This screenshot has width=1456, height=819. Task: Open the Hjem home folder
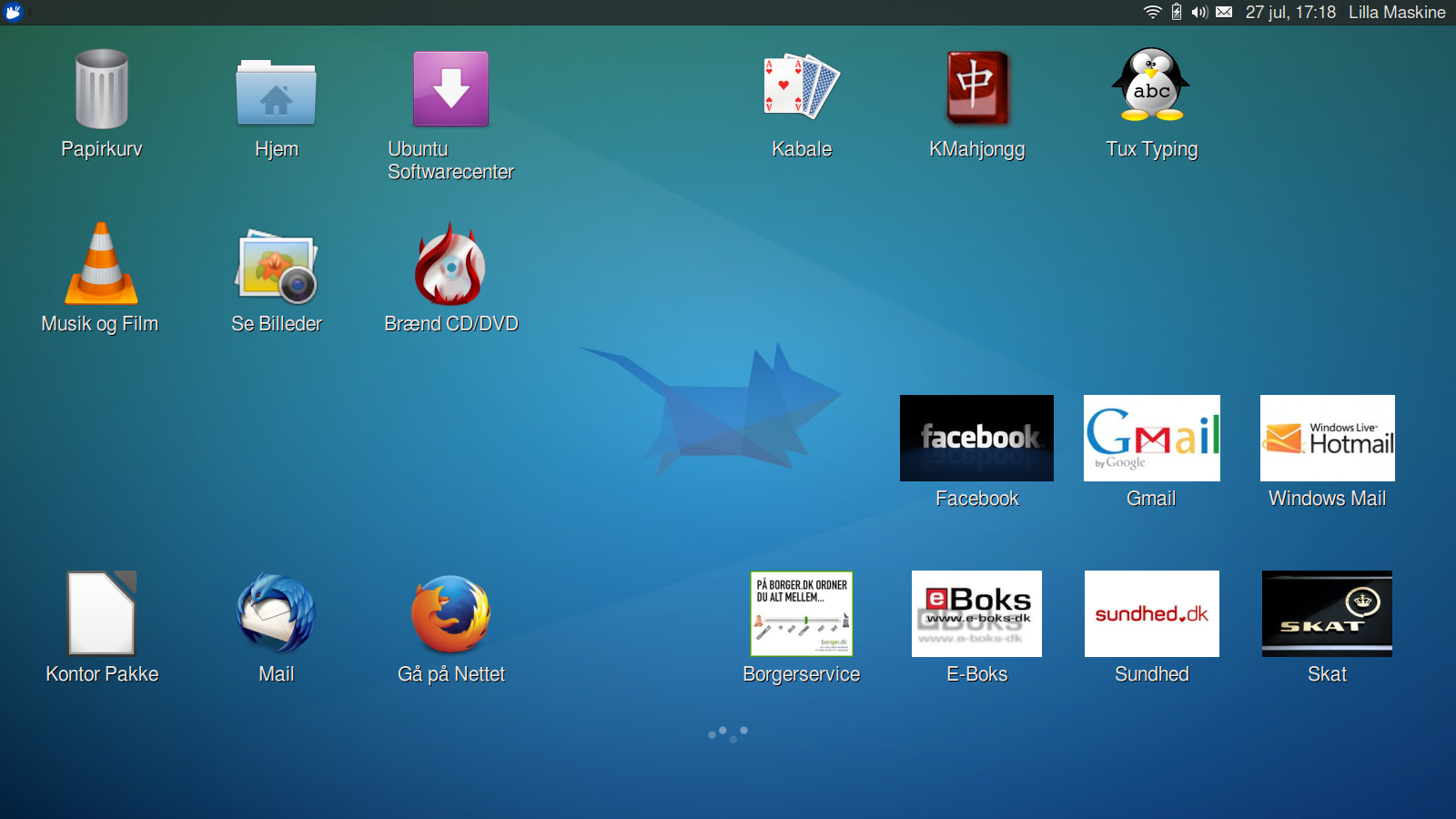pyautogui.click(x=276, y=92)
